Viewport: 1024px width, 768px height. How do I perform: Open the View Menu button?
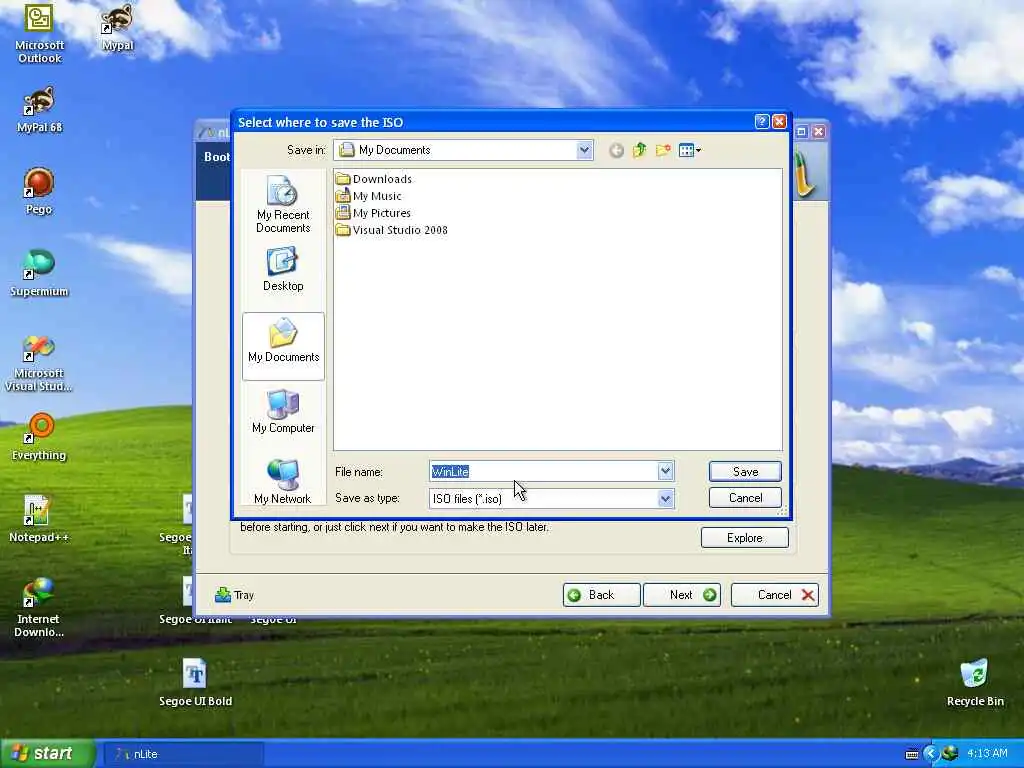tap(690, 151)
